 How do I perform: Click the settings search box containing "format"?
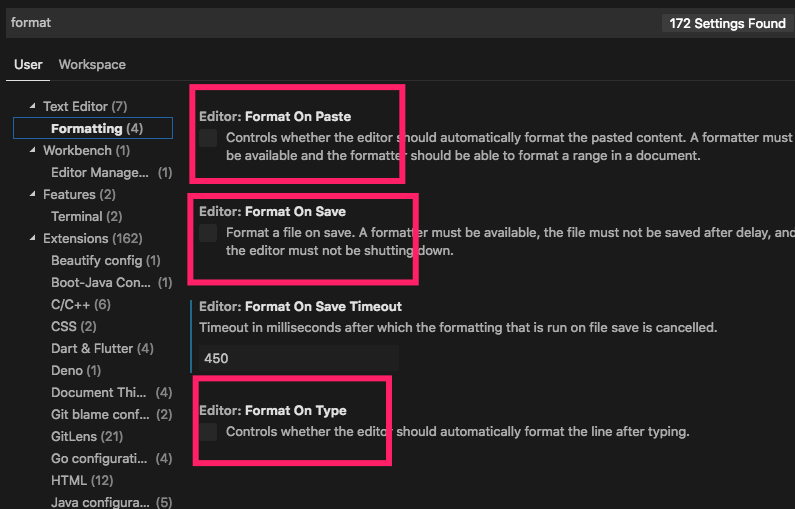coord(330,22)
